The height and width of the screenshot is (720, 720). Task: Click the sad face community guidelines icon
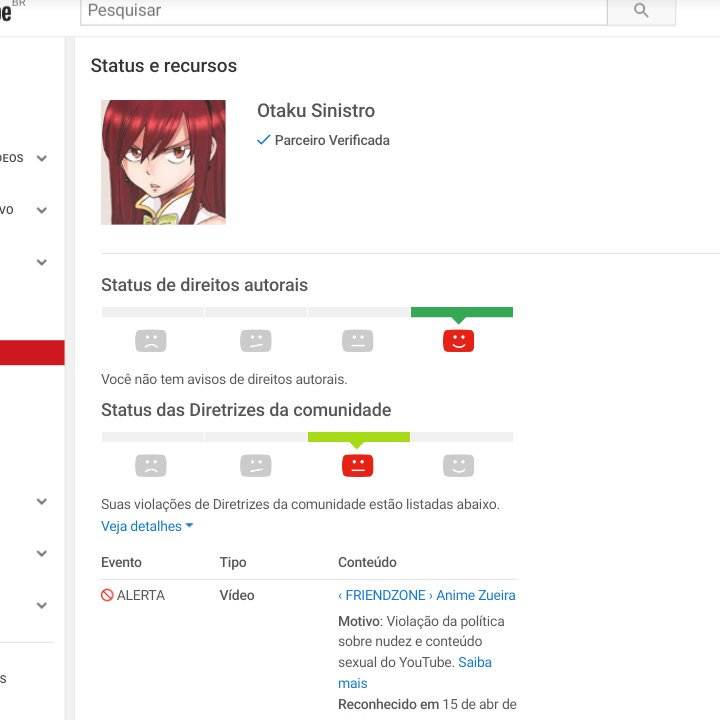click(151, 466)
